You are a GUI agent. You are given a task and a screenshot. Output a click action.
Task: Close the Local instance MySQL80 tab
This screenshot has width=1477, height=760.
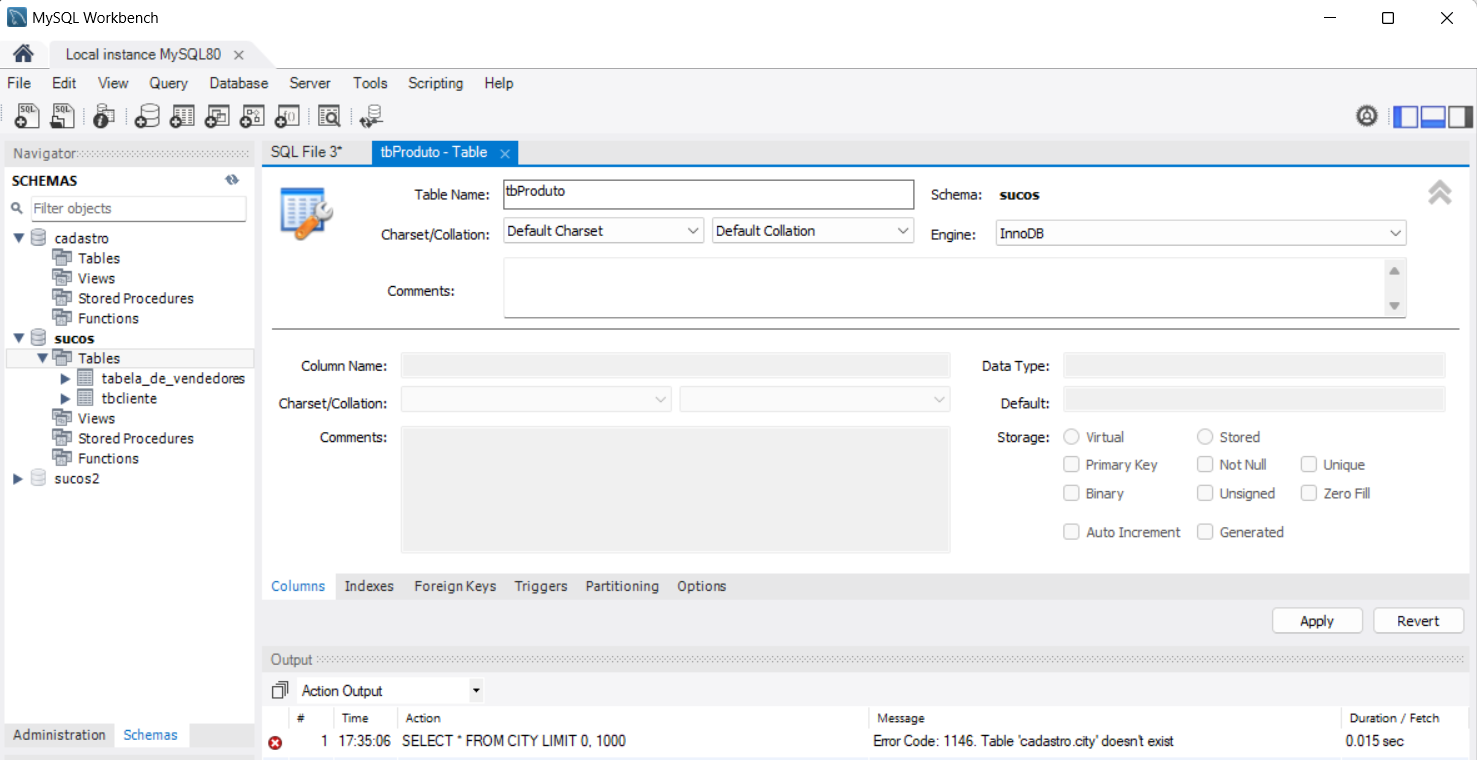pyautogui.click(x=238, y=55)
